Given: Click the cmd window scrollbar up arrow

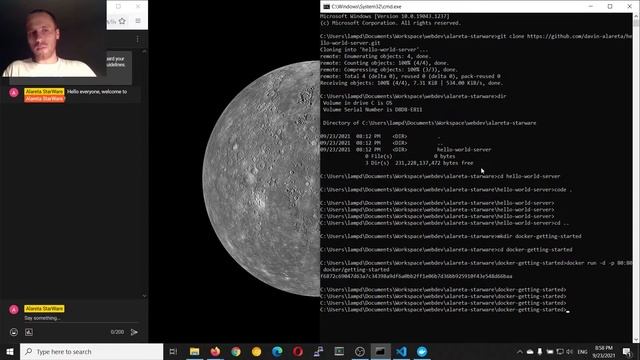Looking at the screenshot, I should 636,17.
